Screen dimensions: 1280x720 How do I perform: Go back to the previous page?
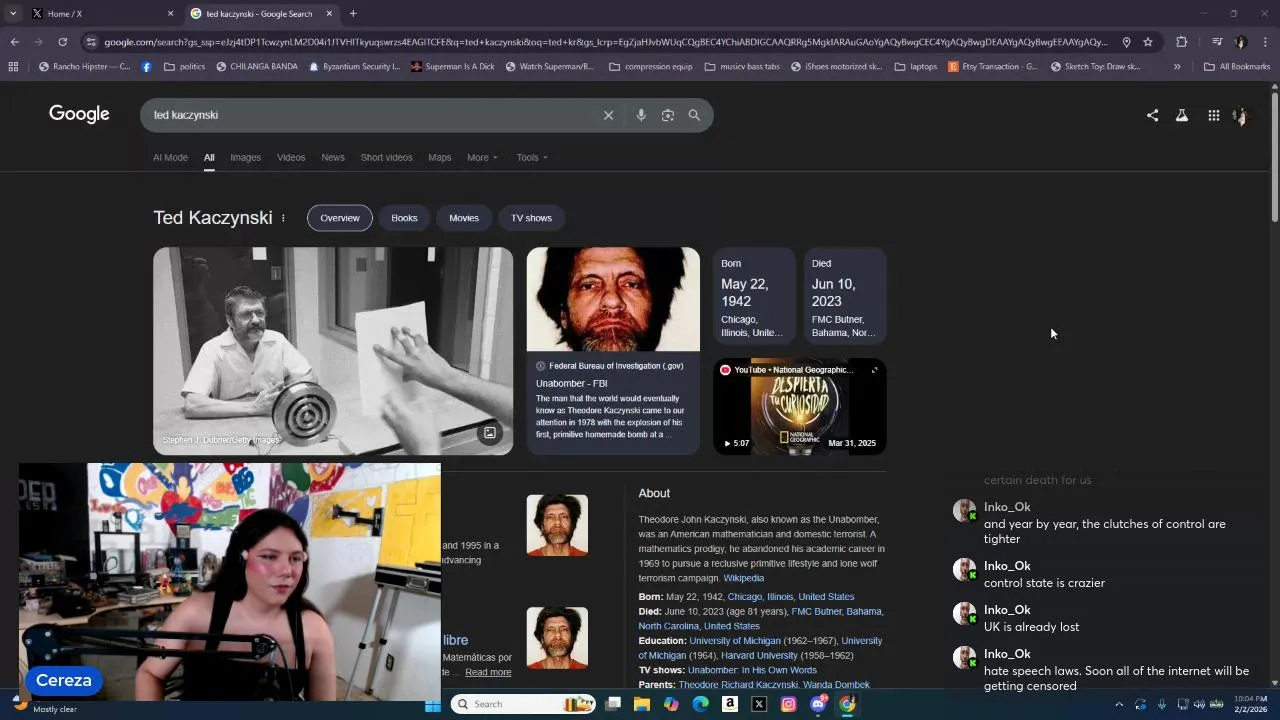point(14,42)
